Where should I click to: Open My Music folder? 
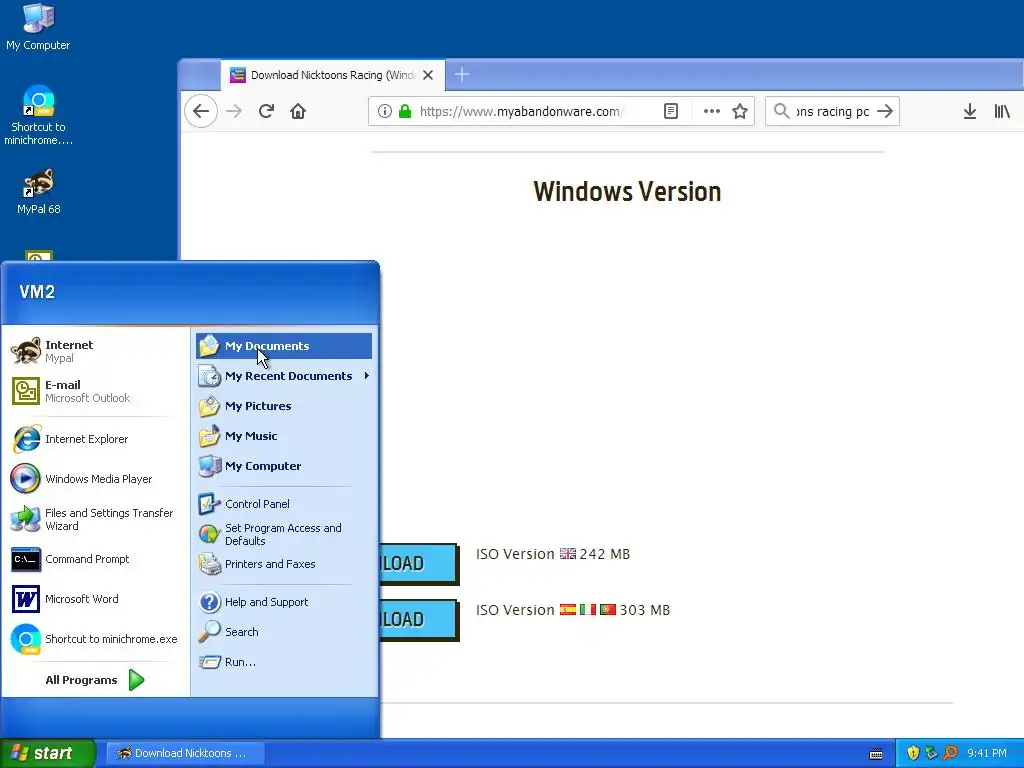click(284, 436)
